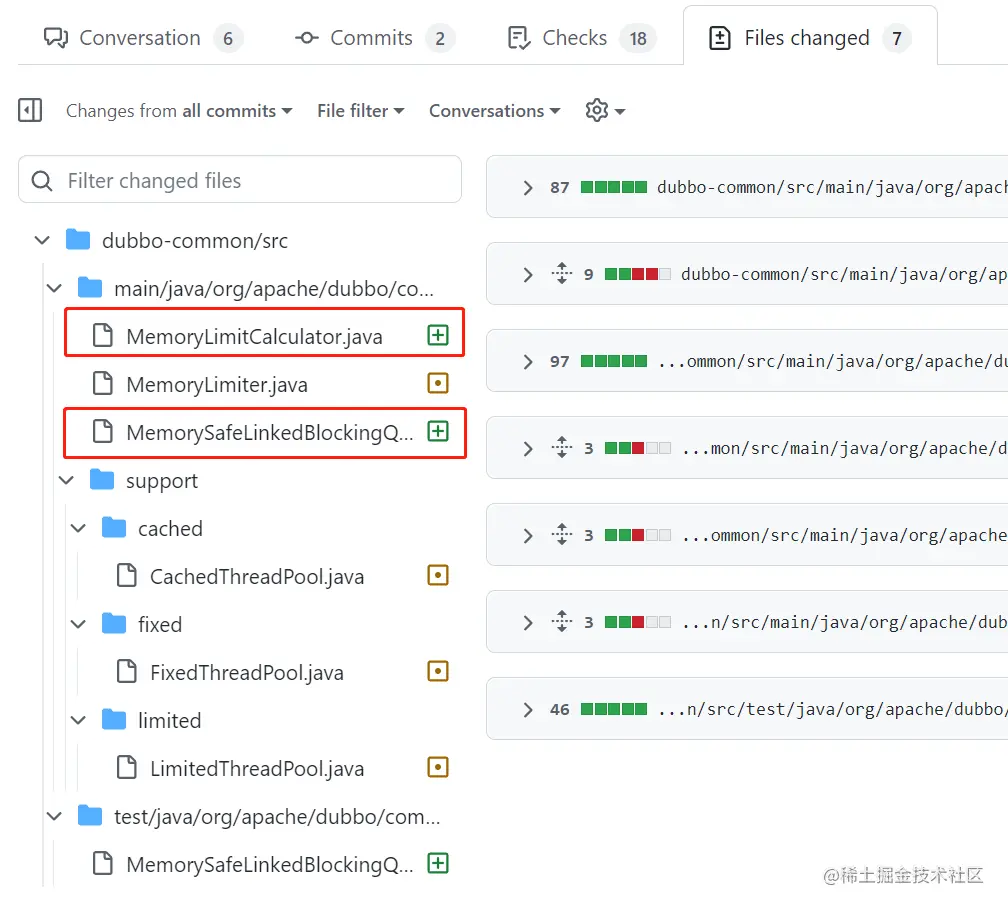Click the added icon beside the MemorySafeLinkedBlockingQ... file under main/java
This screenshot has height=909, width=1008.
438,431
